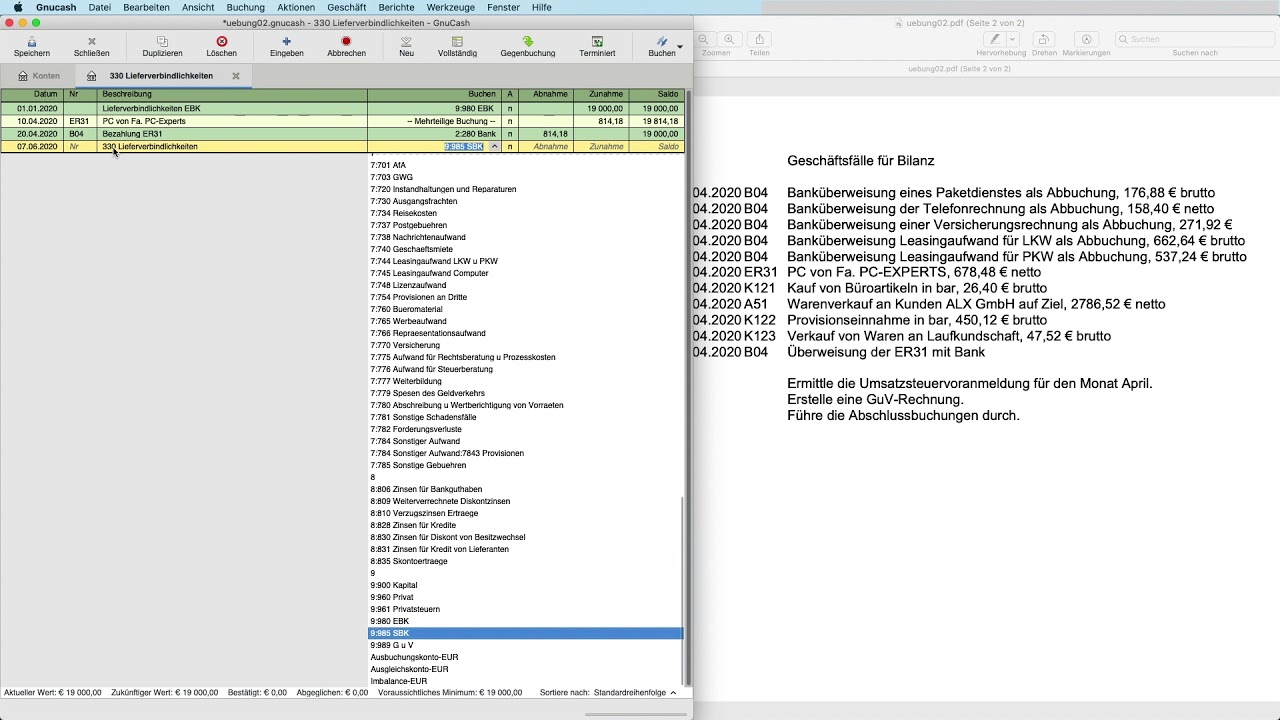The height and width of the screenshot is (720, 1280).
Task: Click the Suchen search field in Preview
Action: (1194, 39)
